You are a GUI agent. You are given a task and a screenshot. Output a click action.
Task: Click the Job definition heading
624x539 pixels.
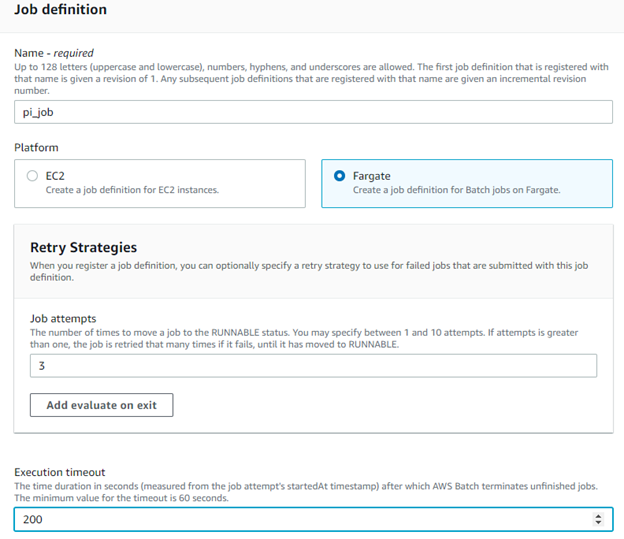pyautogui.click(x=60, y=10)
